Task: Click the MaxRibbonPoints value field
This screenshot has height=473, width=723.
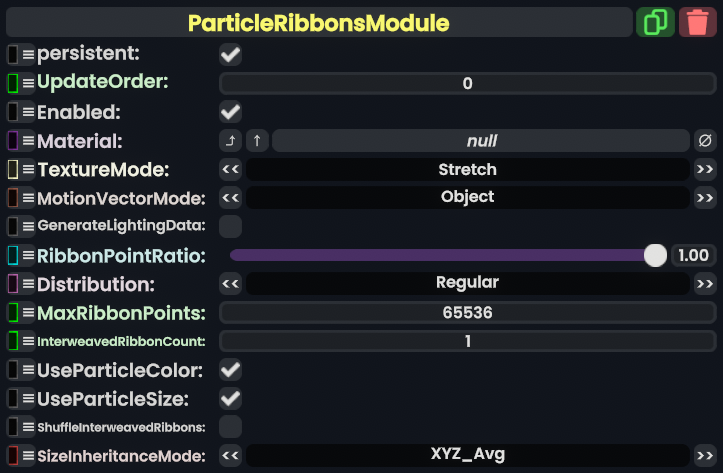Action: coord(467,313)
